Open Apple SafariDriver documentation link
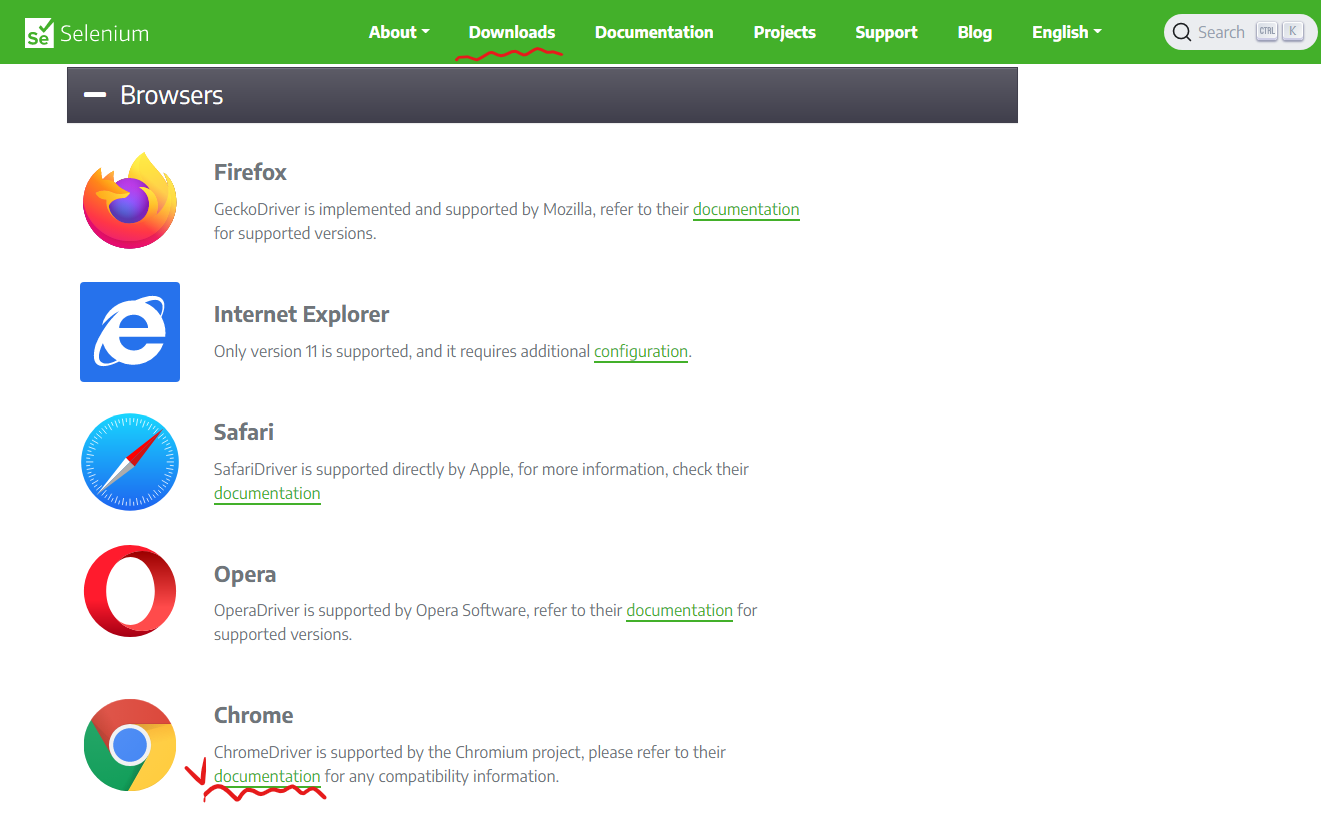Screen dimensions: 1321x817 pos(267,493)
